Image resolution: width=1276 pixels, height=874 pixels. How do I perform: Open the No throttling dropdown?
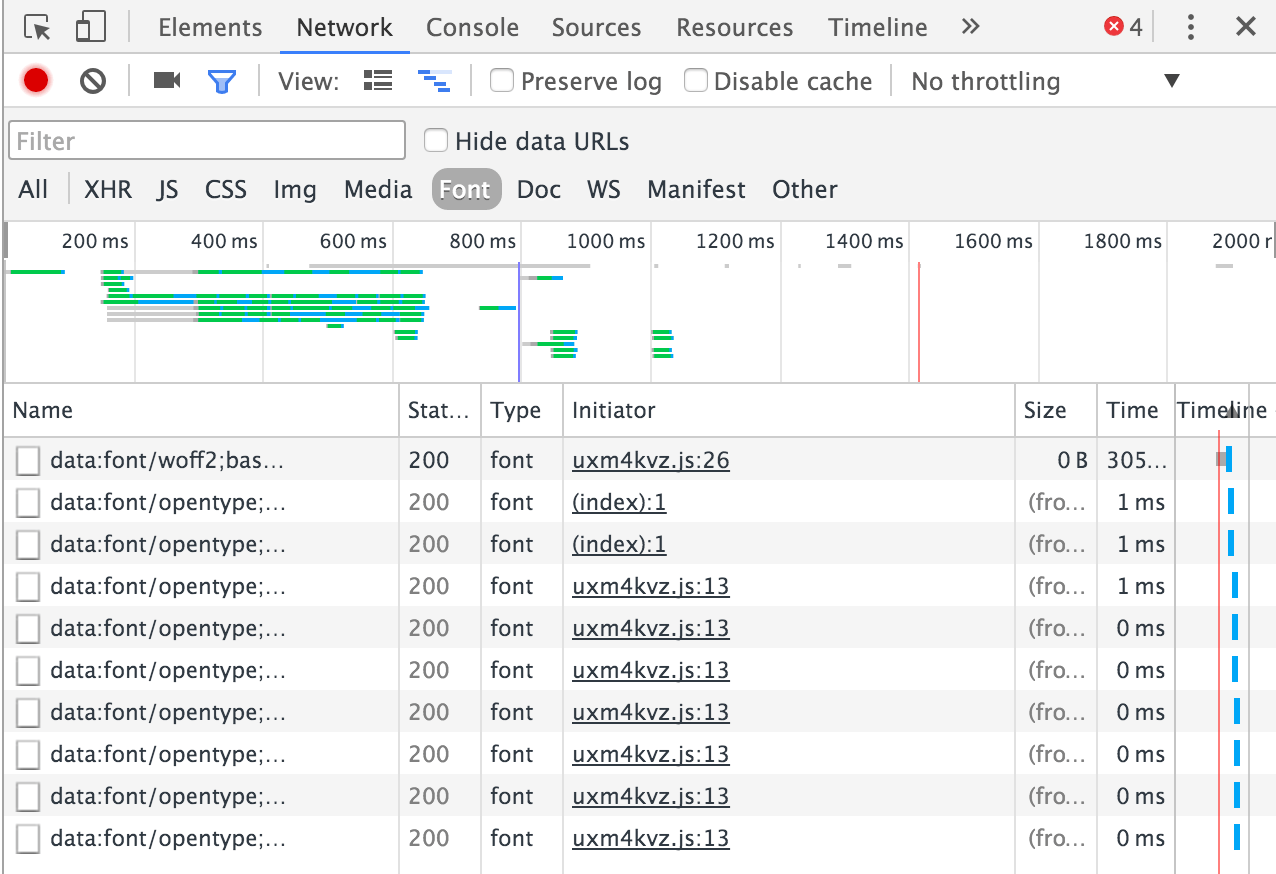[984, 81]
